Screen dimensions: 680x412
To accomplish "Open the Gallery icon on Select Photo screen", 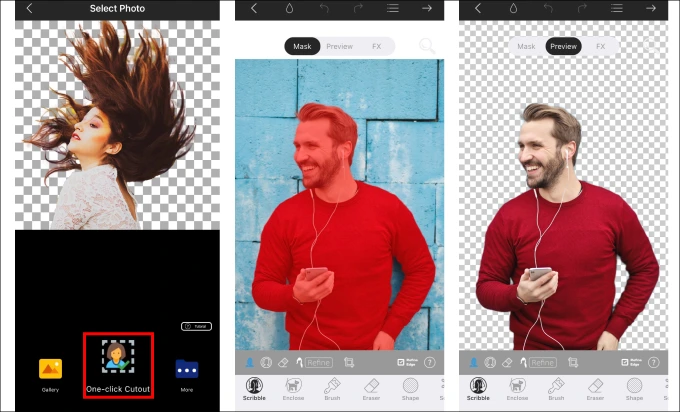I will tap(50, 369).
